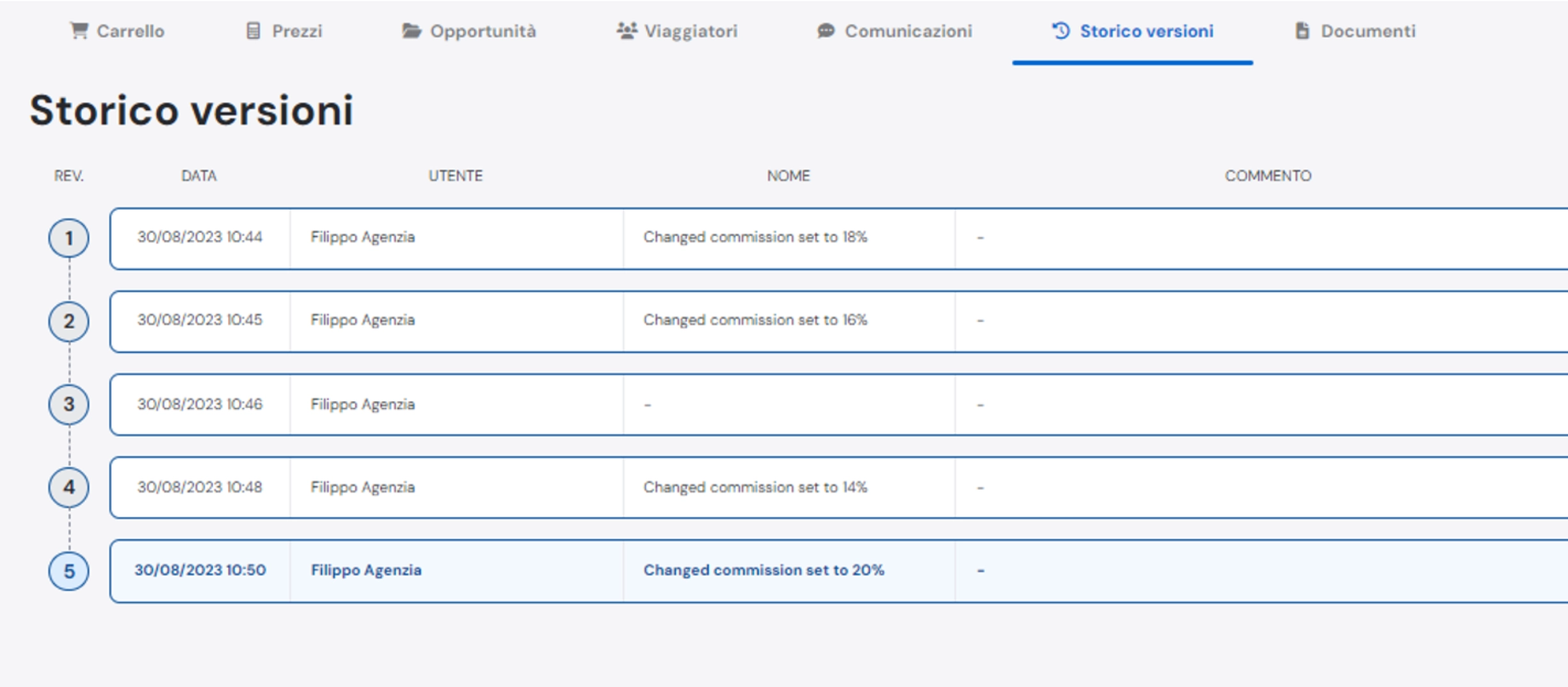Select revision 1 circle marker
This screenshot has height=687, width=1568.
pyautogui.click(x=68, y=238)
